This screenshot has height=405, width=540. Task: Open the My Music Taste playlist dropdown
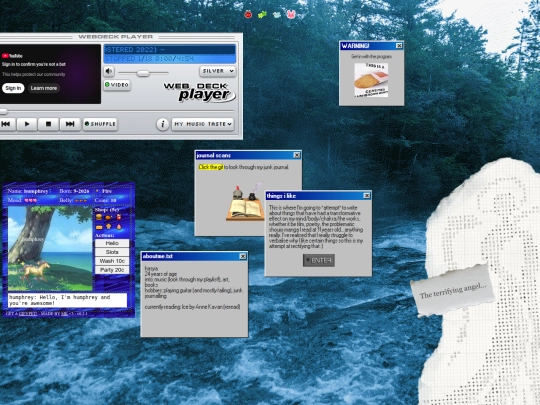(203, 124)
